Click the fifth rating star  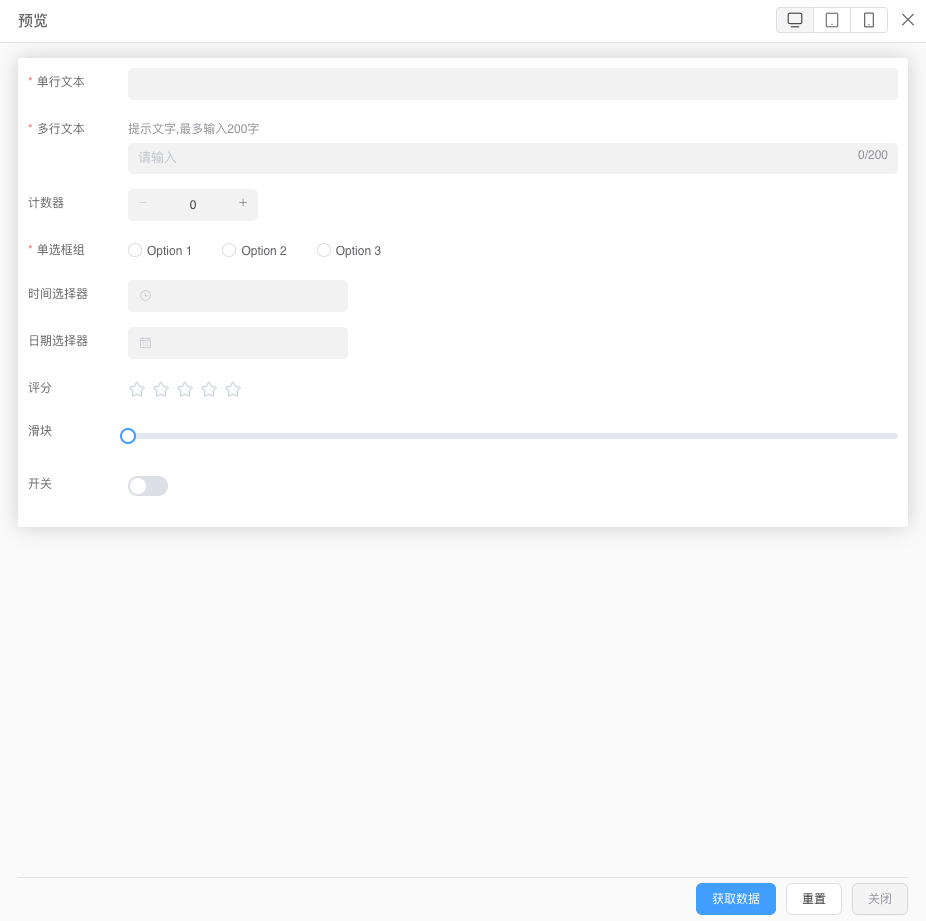coord(233,389)
